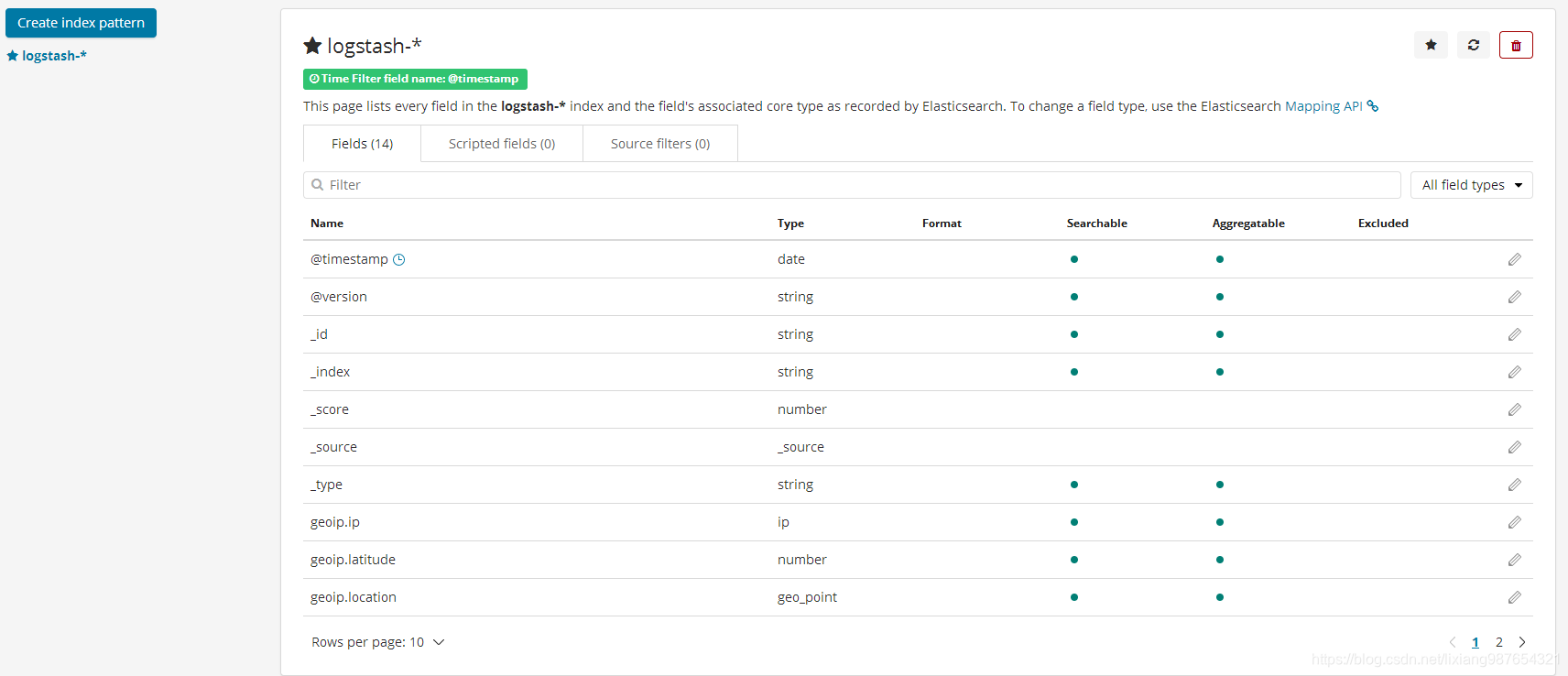The width and height of the screenshot is (1568, 676).
Task: Edit the _index field pencil icon
Action: pyautogui.click(x=1515, y=372)
